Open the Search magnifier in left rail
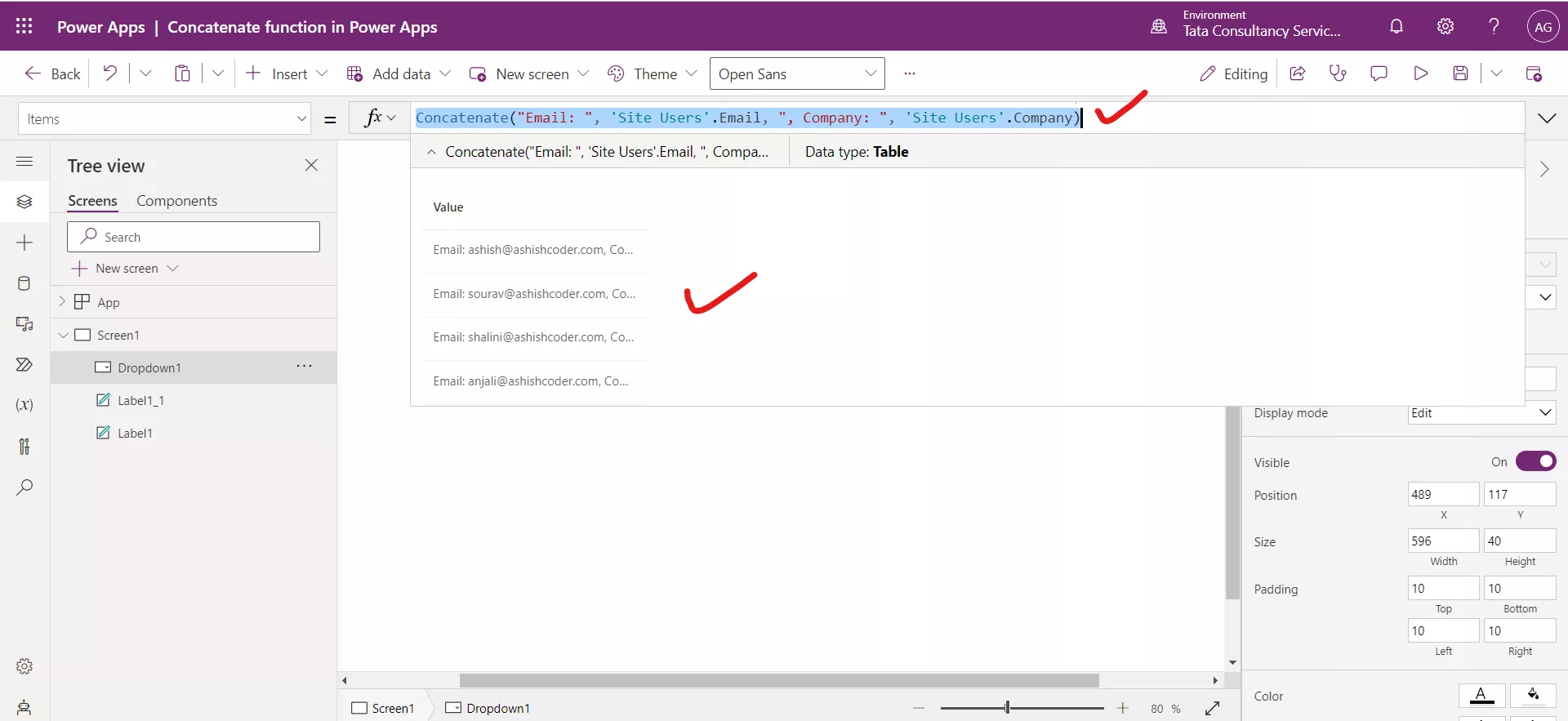The image size is (1568, 721). (24, 487)
